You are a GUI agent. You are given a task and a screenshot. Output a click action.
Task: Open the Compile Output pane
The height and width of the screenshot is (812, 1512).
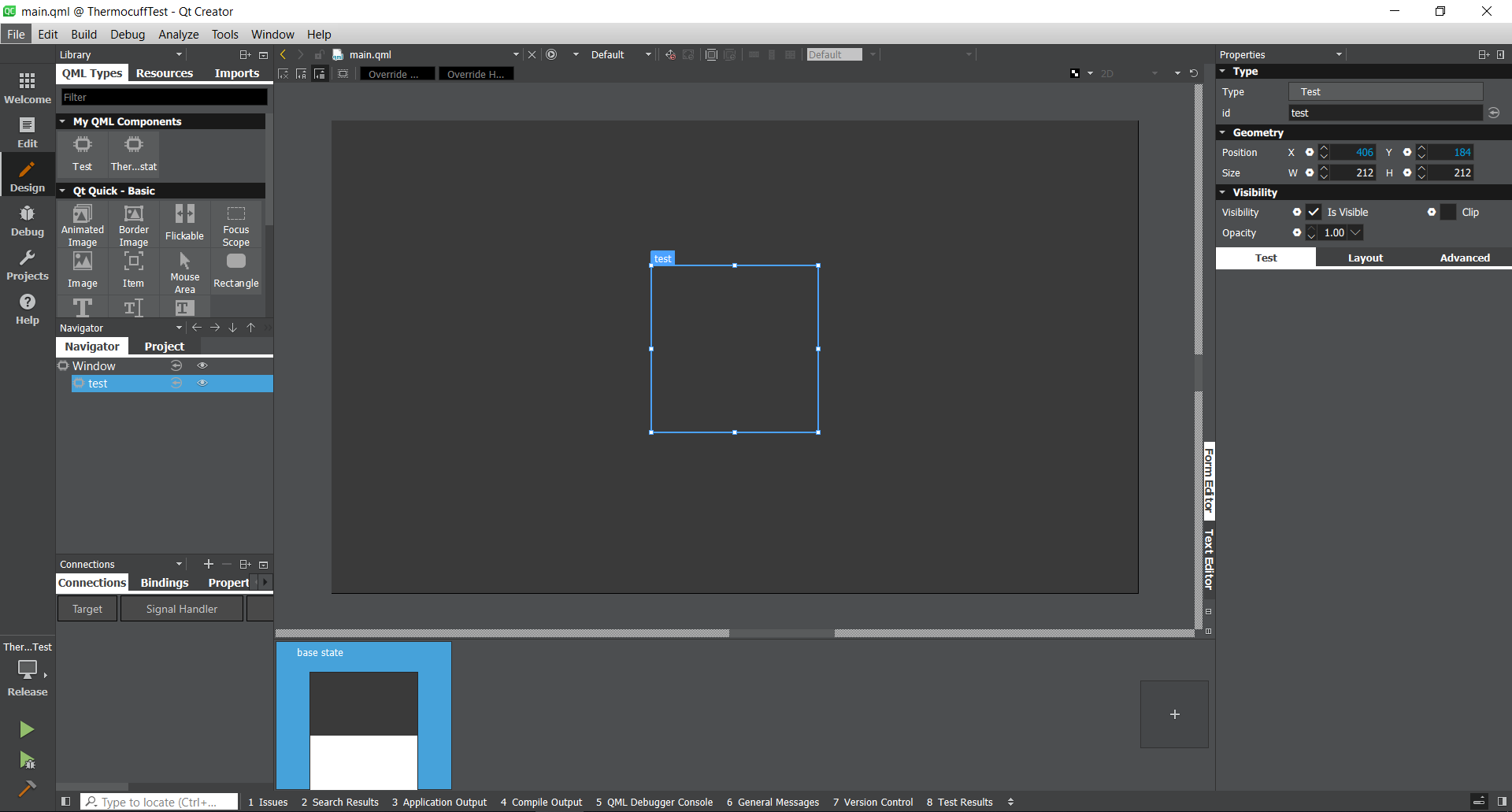(x=542, y=802)
